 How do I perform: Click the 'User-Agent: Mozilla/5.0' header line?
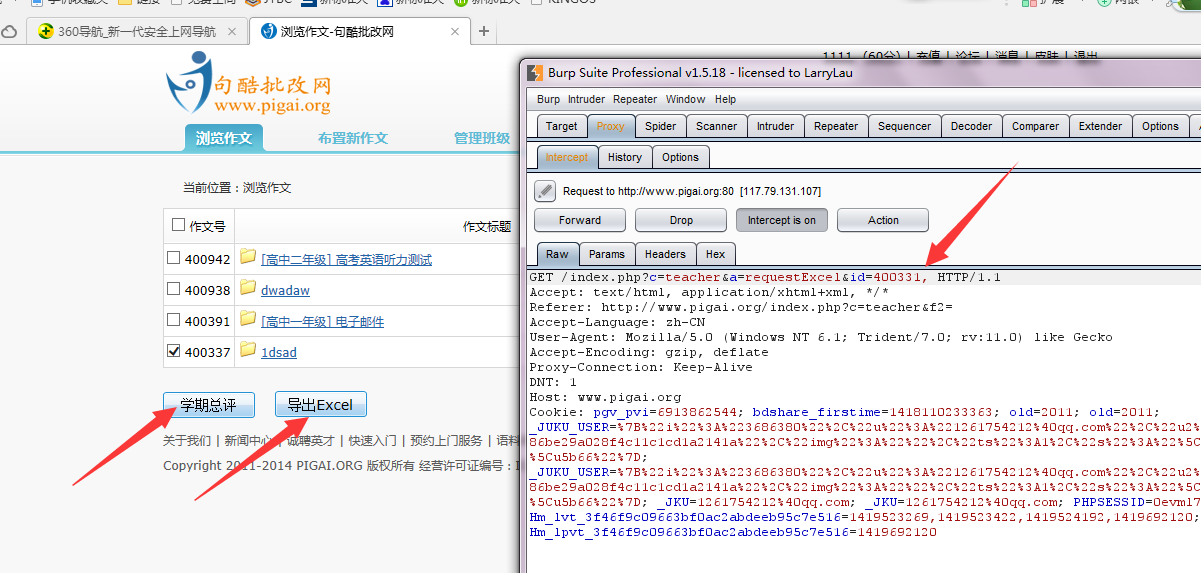821,337
